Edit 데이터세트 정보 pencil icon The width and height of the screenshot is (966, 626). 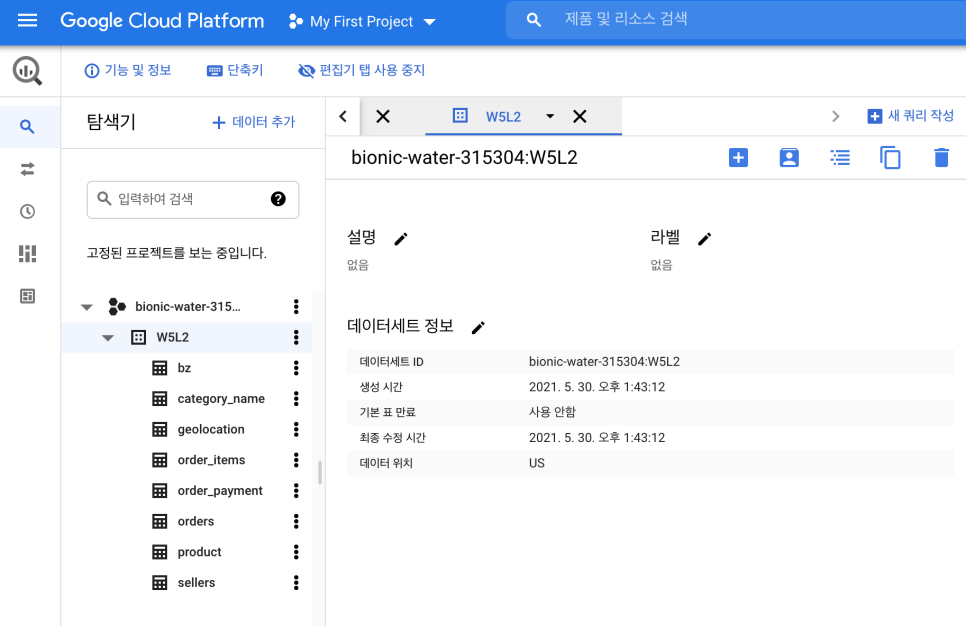click(x=478, y=328)
